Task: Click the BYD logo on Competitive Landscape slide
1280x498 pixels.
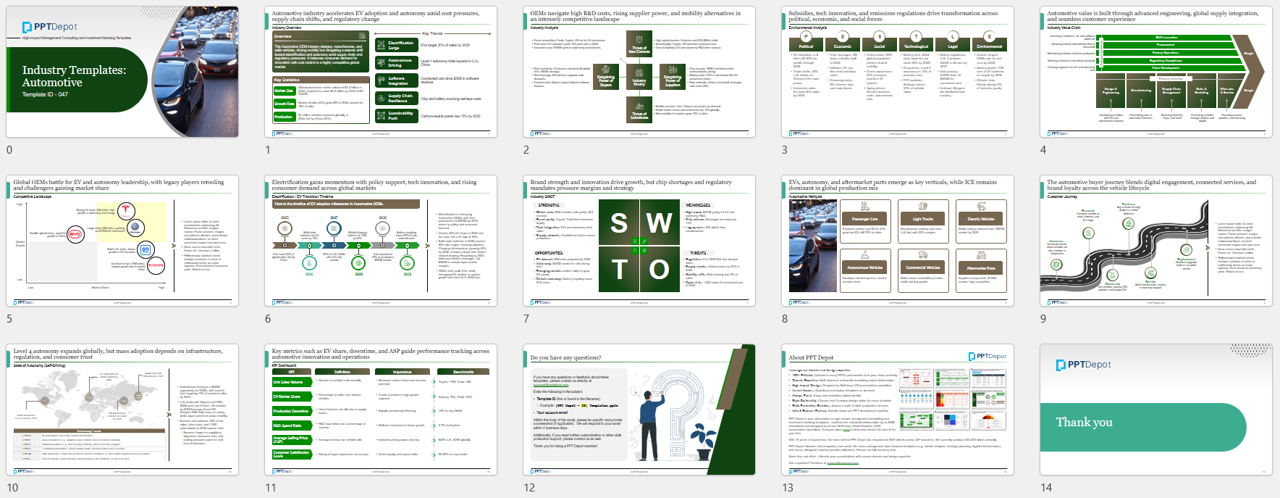Action: (x=75, y=236)
